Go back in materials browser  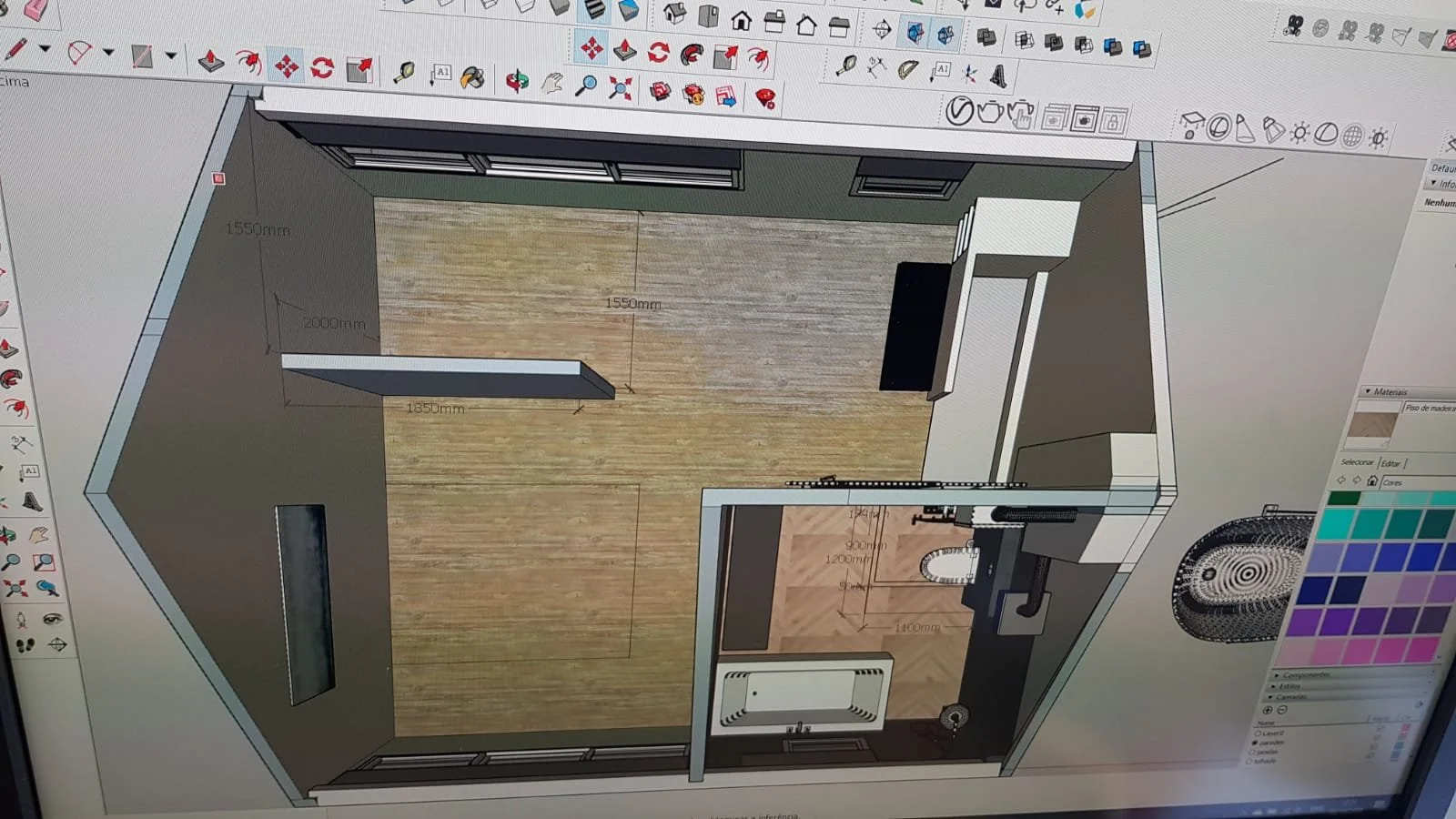coord(1340,480)
